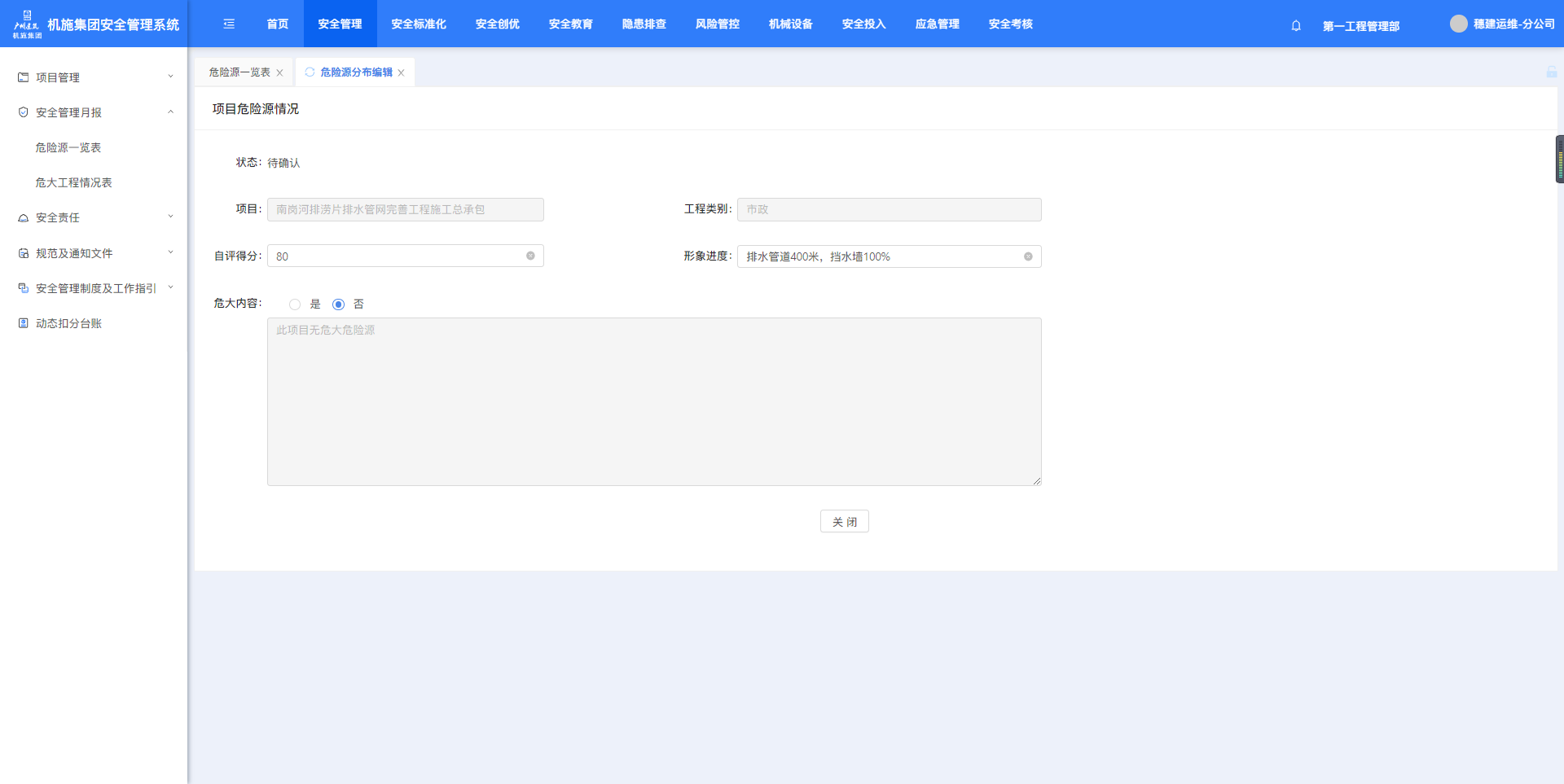Expand the 规范及通知文件 menu
Screen dimensions: 1564x784
pyautogui.click(x=94, y=254)
